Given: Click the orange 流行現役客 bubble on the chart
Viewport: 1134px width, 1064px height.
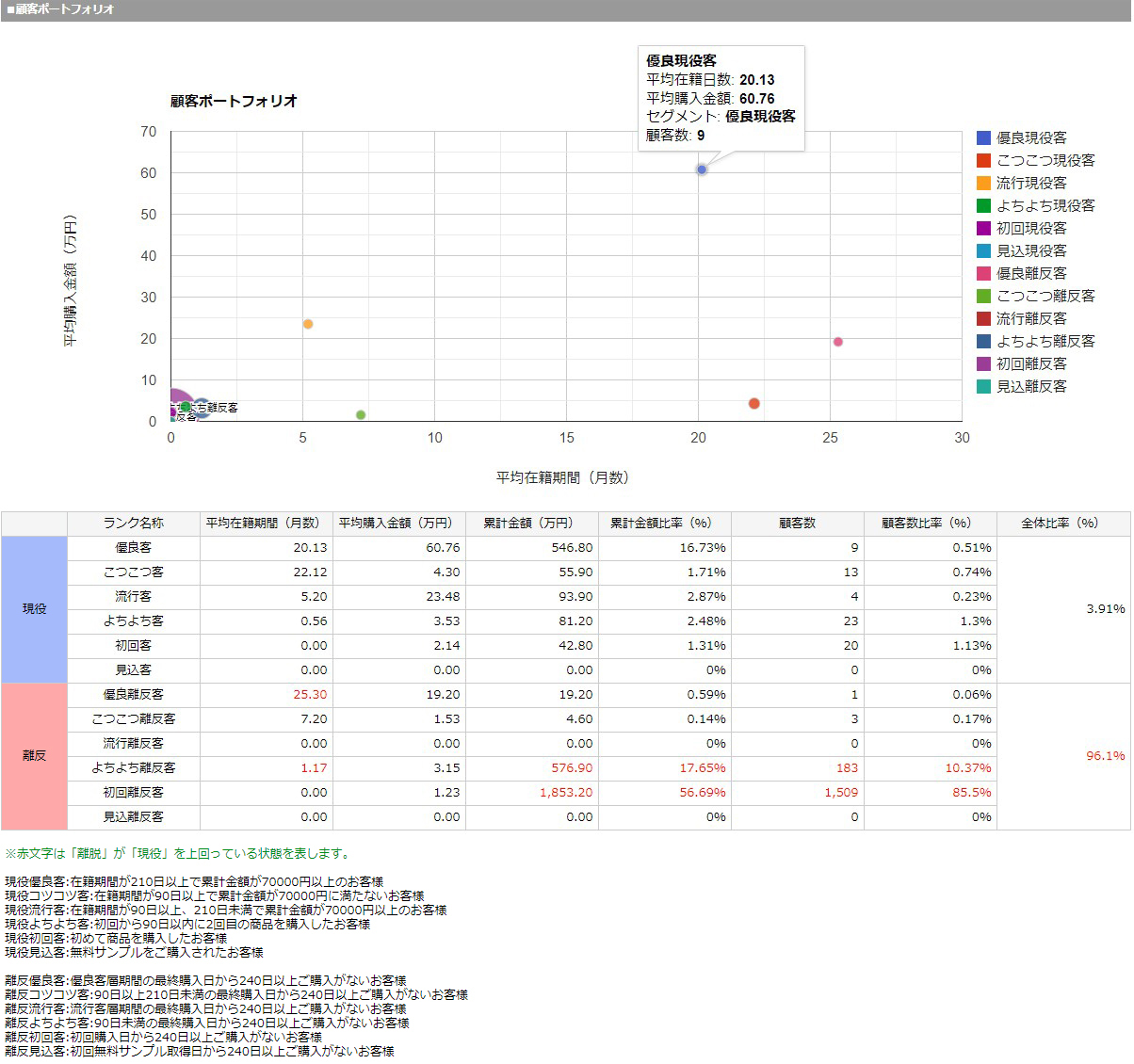Looking at the screenshot, I should (307, 324).
